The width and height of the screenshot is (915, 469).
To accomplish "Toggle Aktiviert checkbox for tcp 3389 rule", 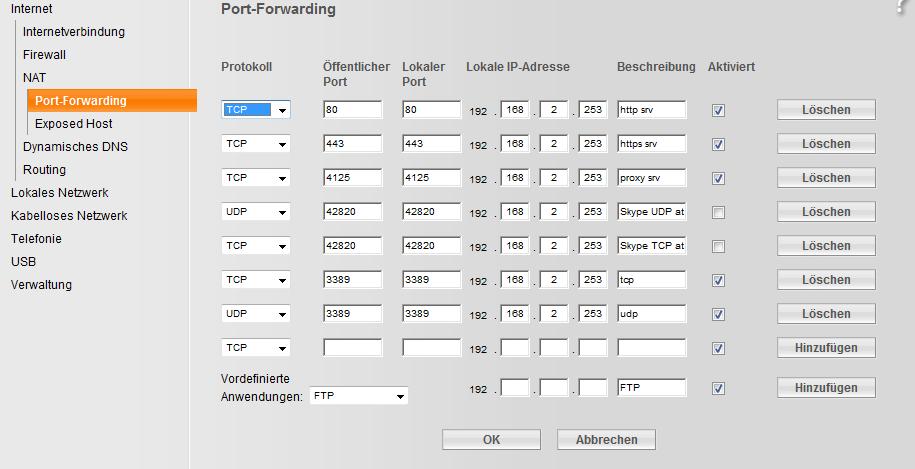I will pos(718,280).
